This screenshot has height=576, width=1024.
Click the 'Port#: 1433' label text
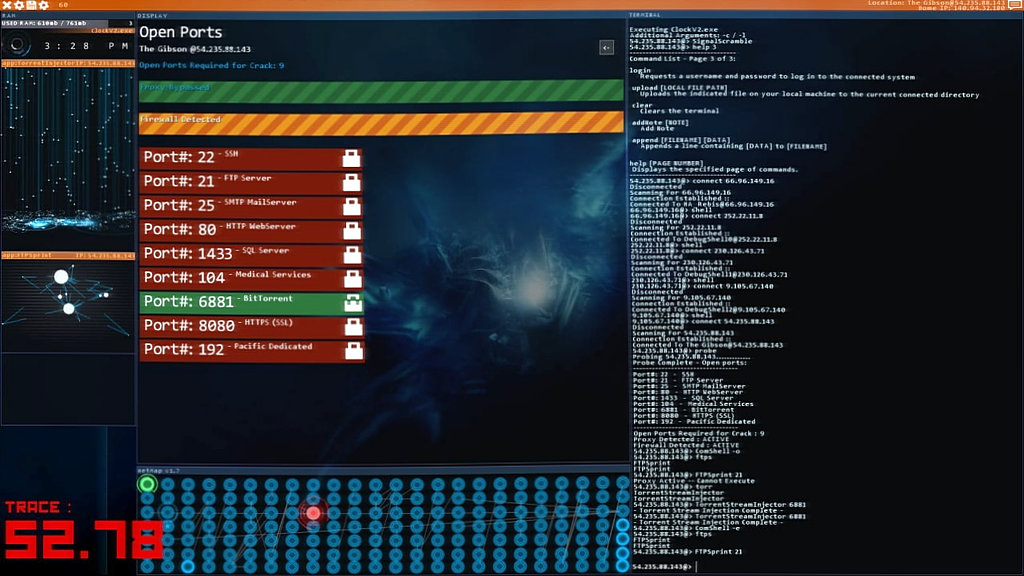tap(188, 253)
